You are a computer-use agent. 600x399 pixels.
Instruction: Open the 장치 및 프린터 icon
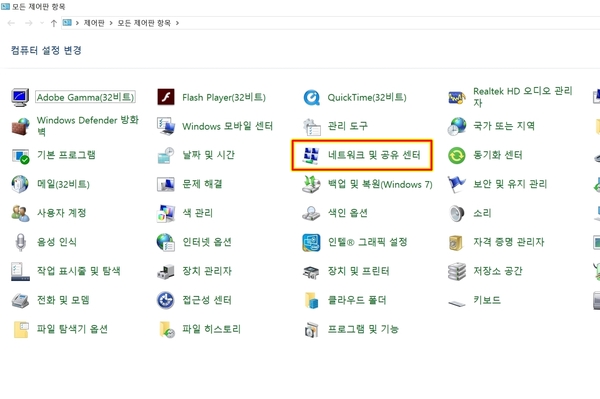point(311,272)
